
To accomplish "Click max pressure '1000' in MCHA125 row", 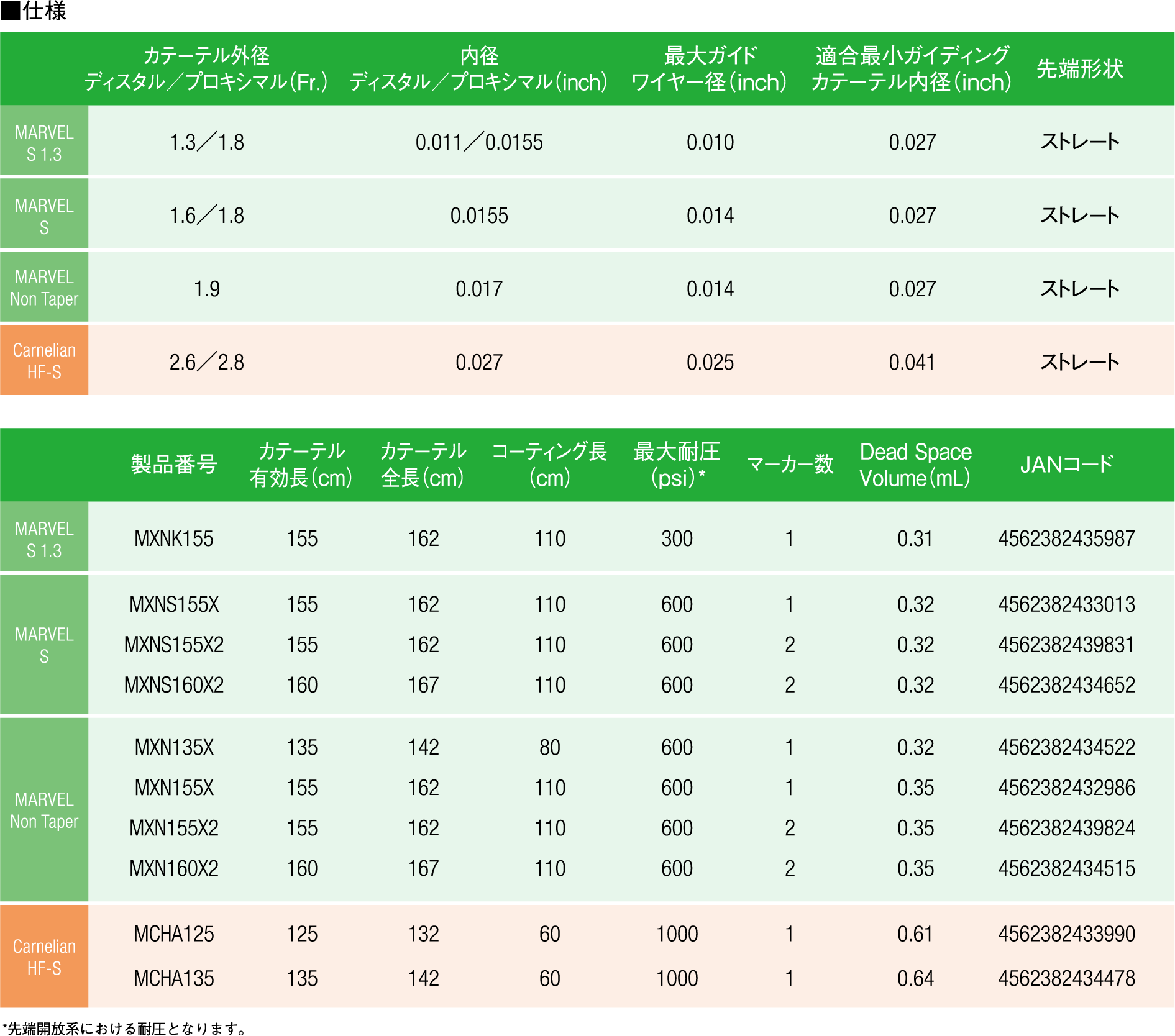I will [x=677, y=934].
